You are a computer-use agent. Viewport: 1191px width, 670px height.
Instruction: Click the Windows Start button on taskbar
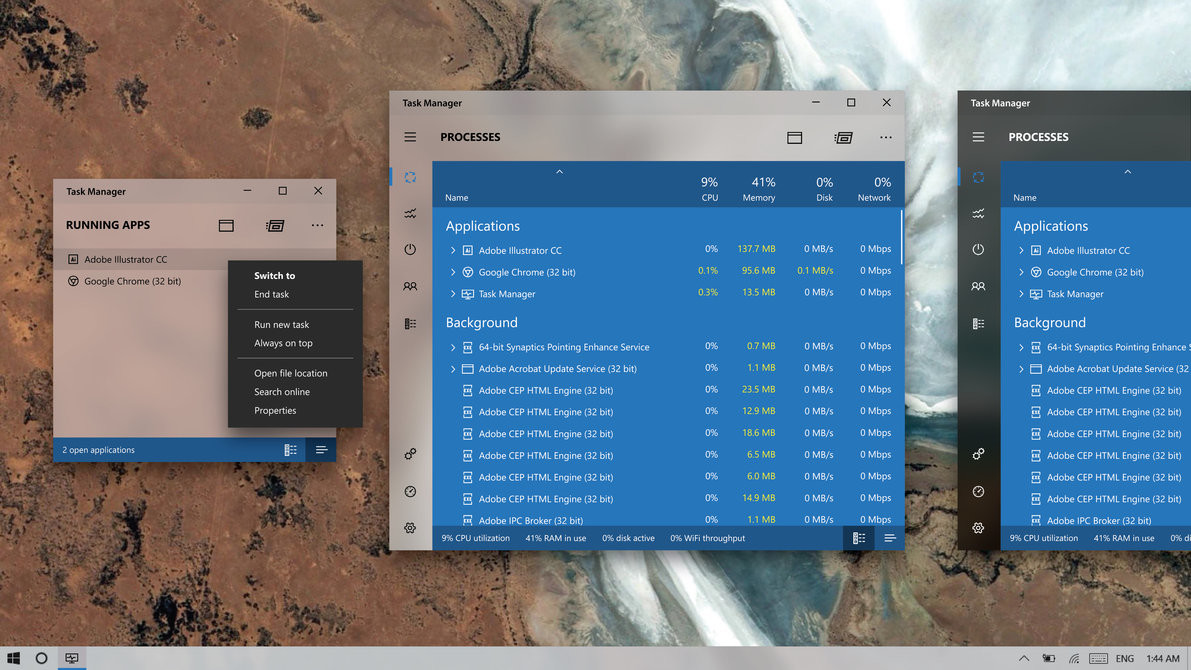(x=12, y=658)
